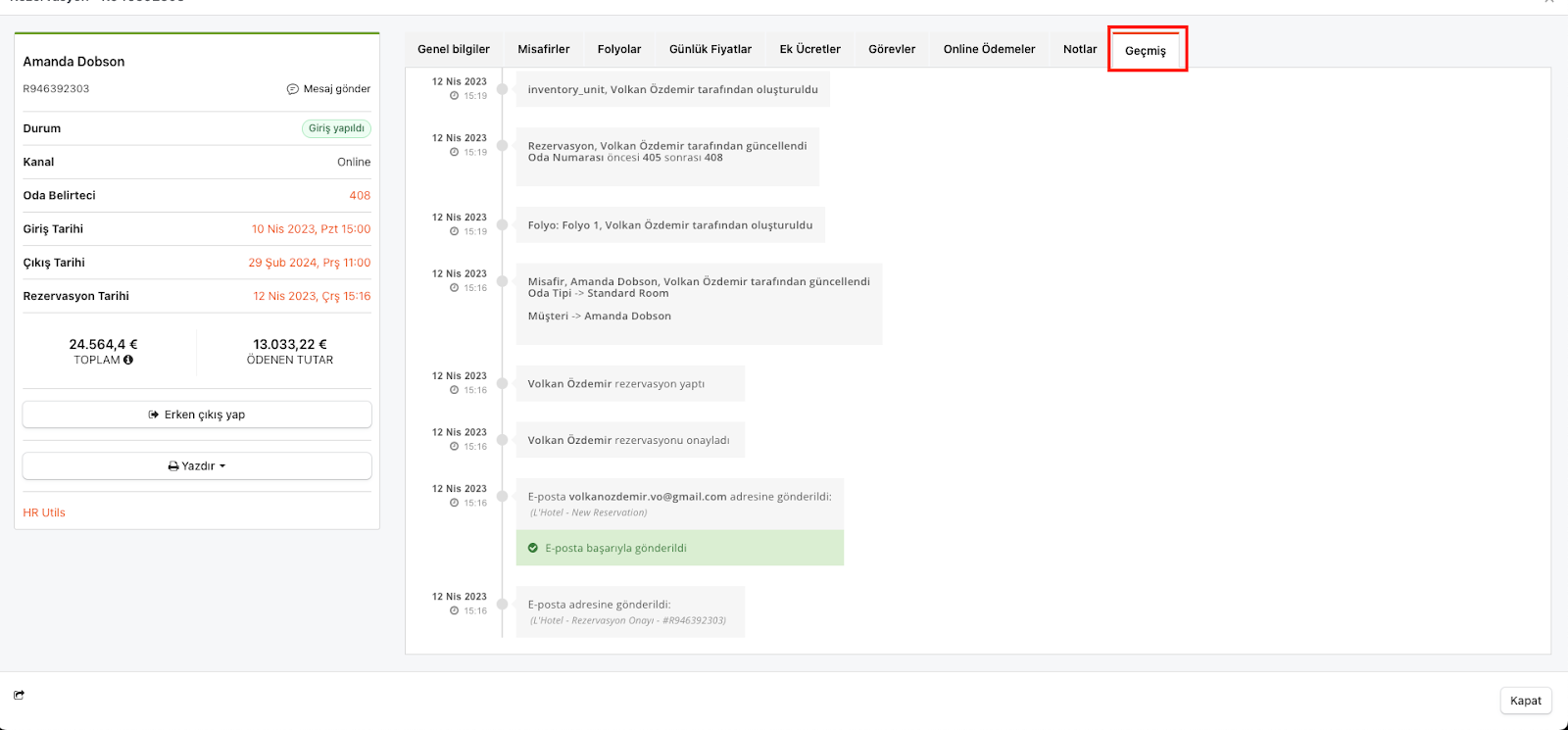Show the Notlar tab
Image resolution: width=1568 pixels, height=730 pixels.
1080,49
